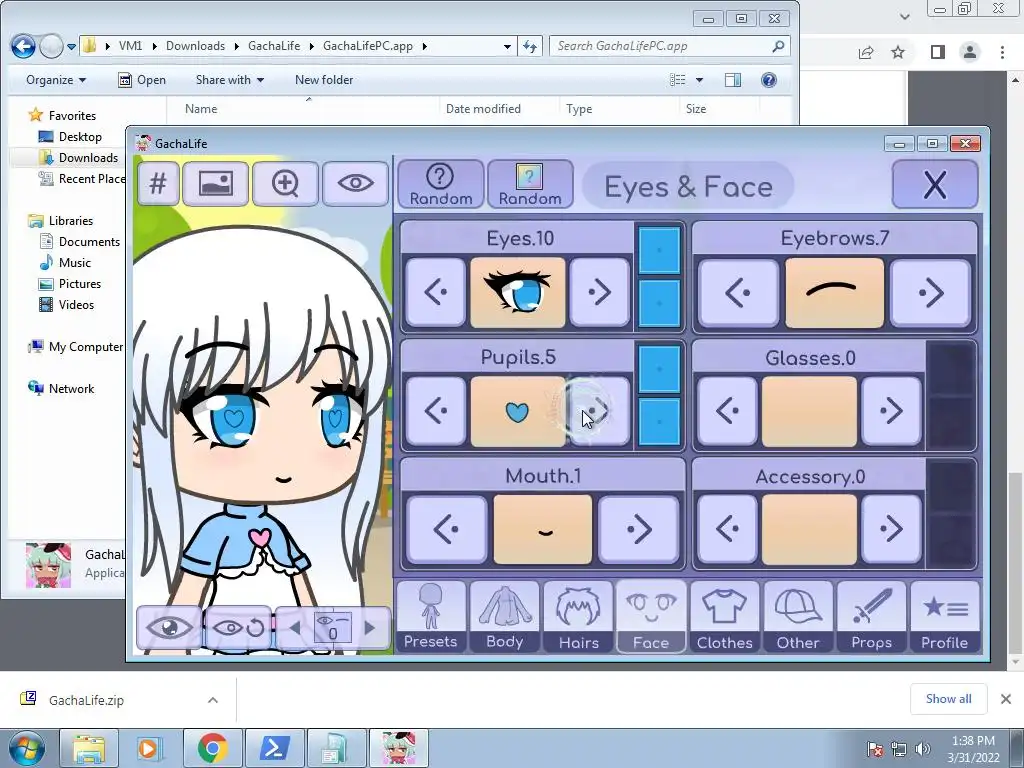Select next Eyes style arrow
1024x768 pixels.
coord(599,292)
